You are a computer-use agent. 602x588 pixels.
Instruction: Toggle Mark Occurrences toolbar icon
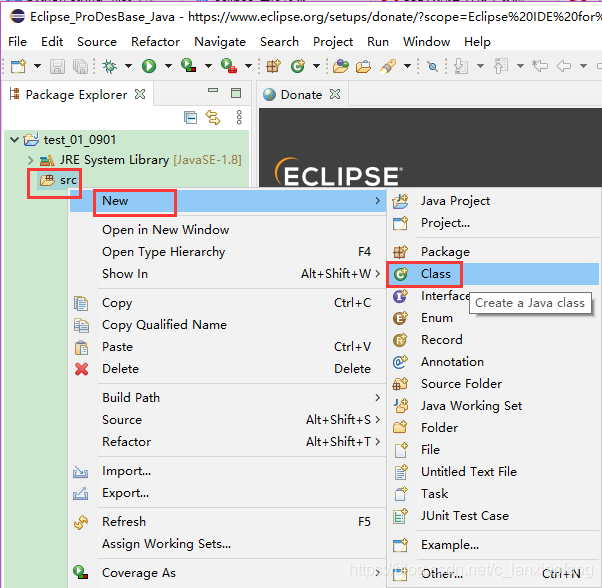(432, 66)
